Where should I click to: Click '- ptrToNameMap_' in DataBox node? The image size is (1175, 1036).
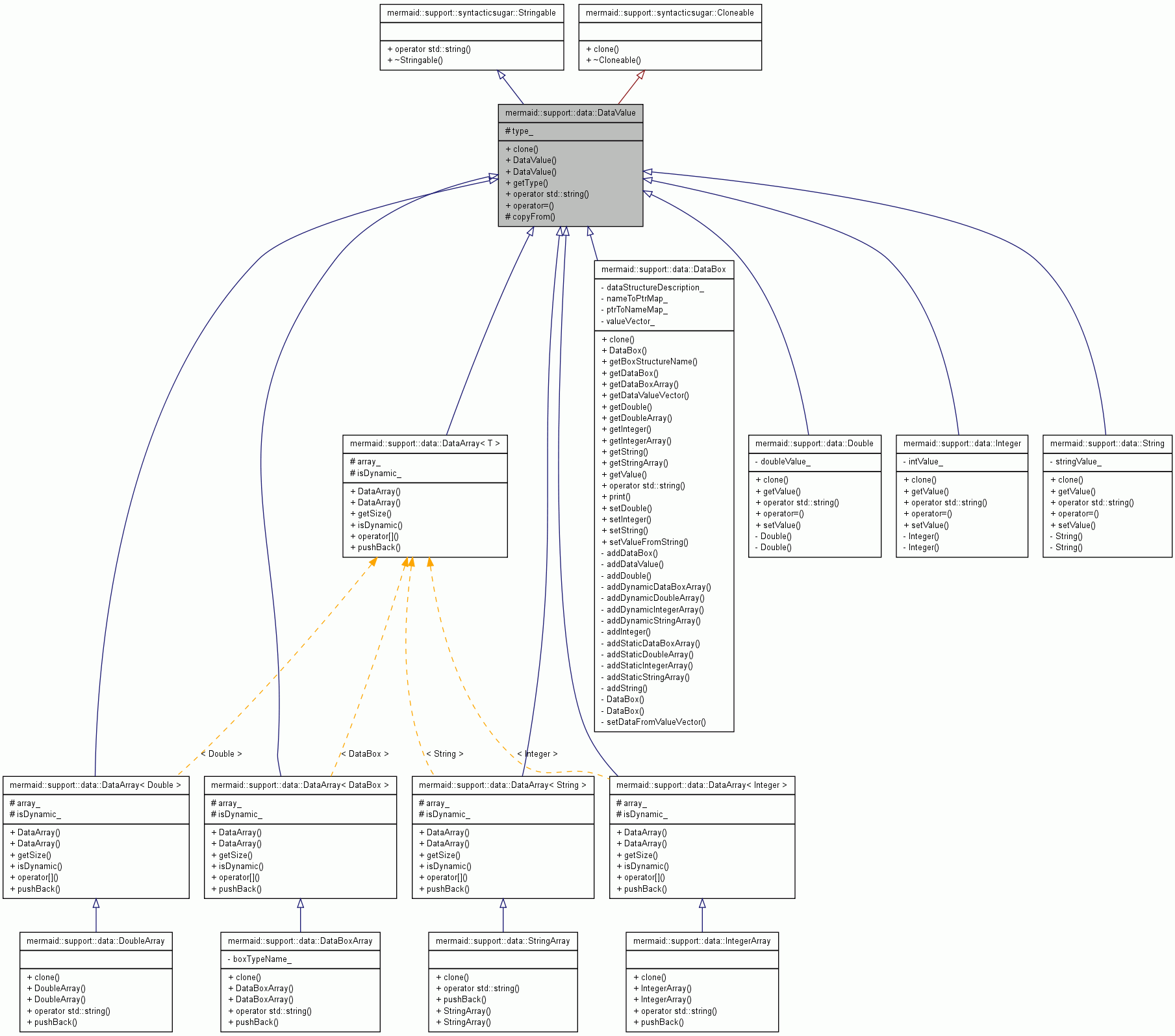(634, 310)
